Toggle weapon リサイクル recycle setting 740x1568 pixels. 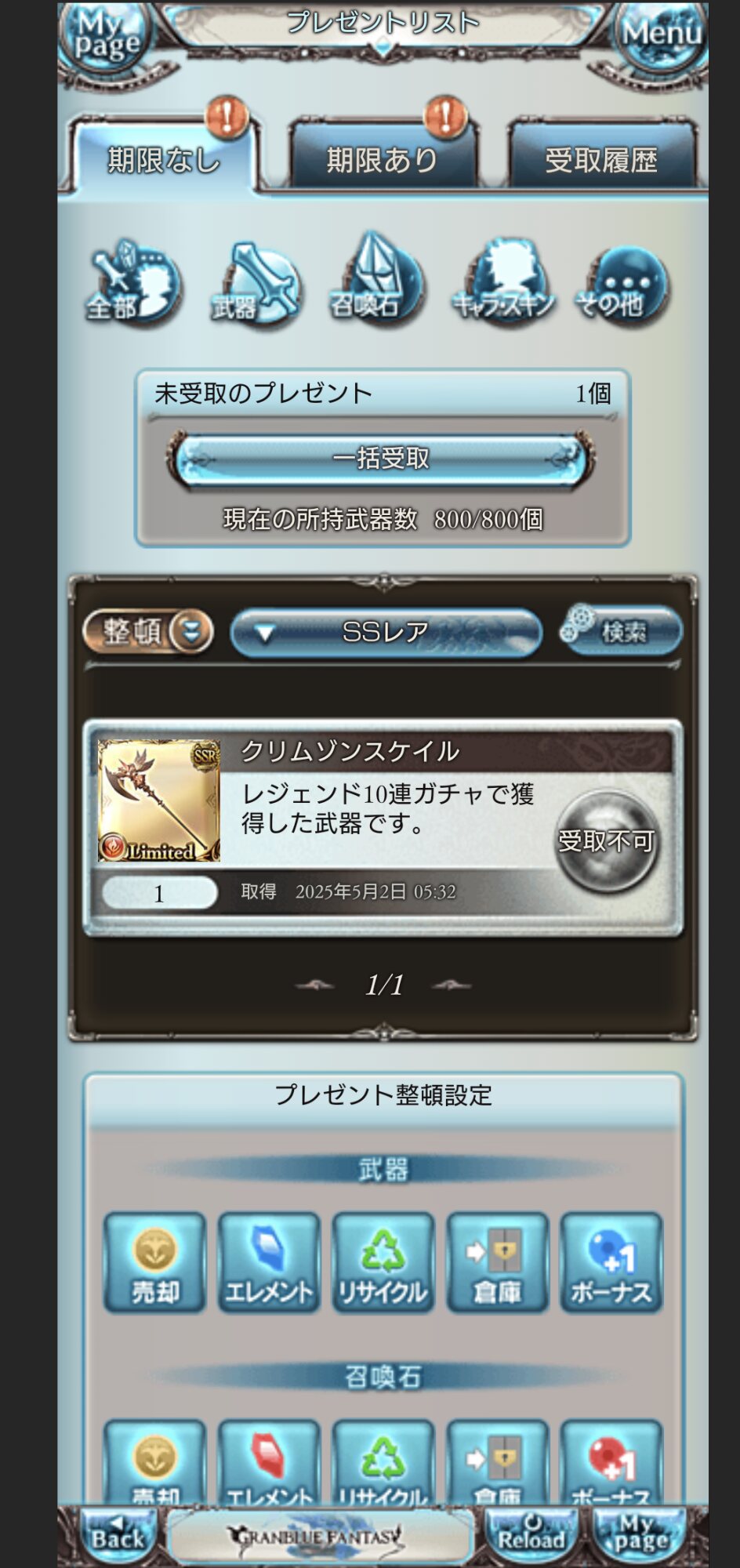[383, 1262]
